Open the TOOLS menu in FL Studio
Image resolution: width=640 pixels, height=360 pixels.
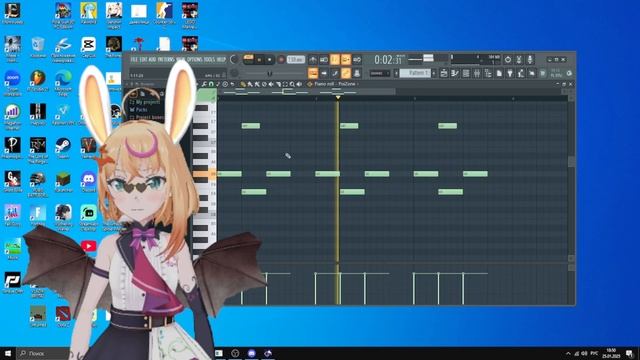point(209,60)
